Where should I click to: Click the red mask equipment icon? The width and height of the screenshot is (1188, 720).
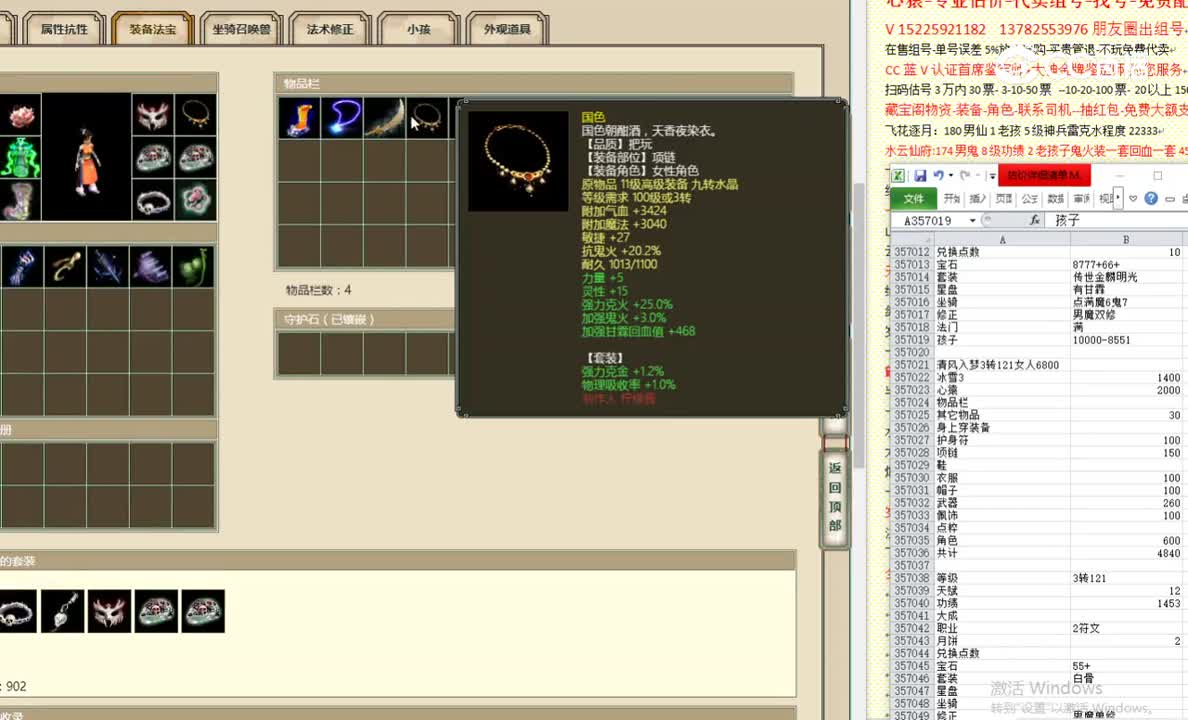153,114
